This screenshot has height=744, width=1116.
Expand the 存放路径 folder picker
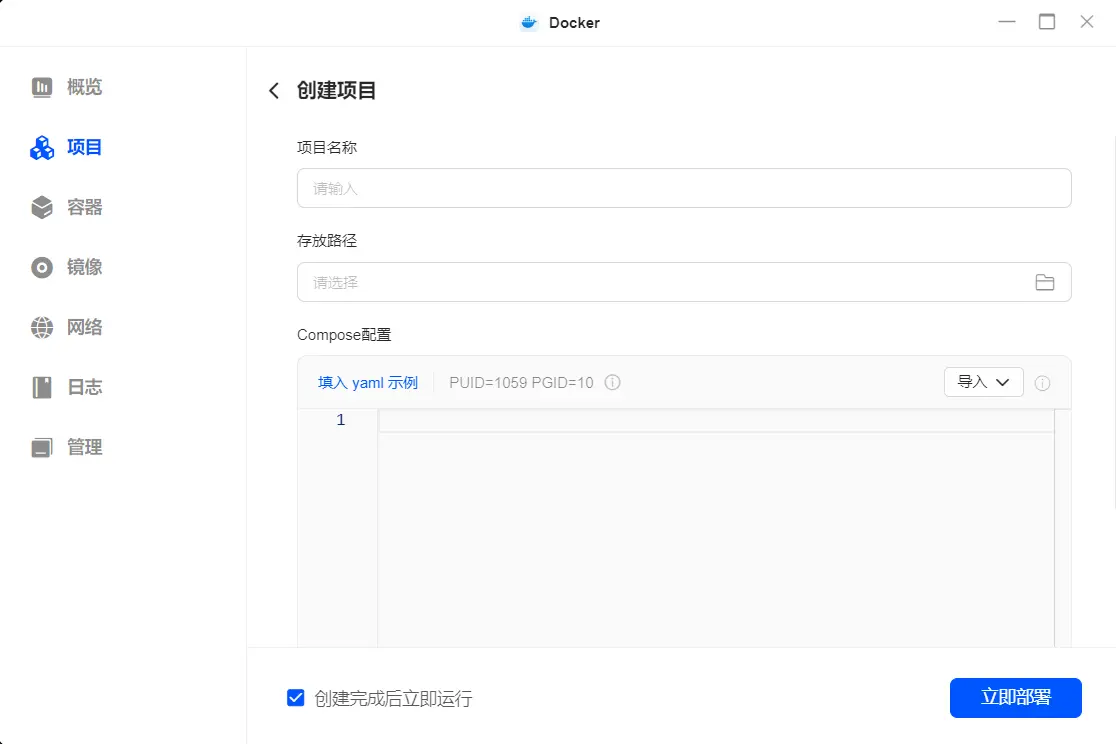click(x=1045, y=282)
